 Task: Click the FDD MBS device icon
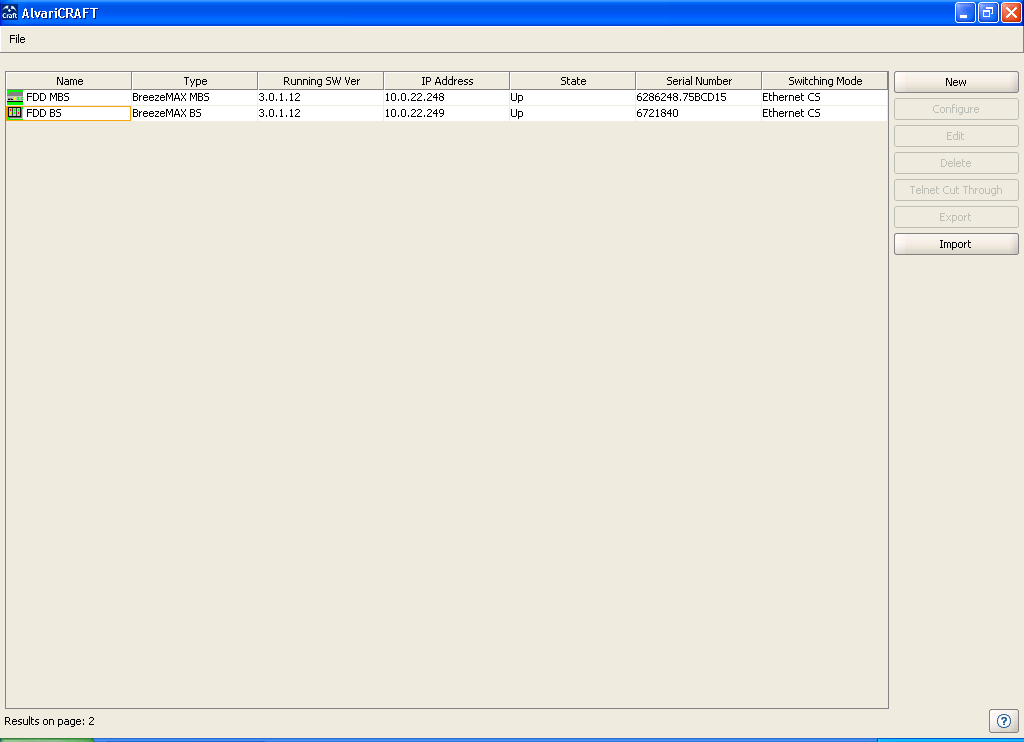14,97
